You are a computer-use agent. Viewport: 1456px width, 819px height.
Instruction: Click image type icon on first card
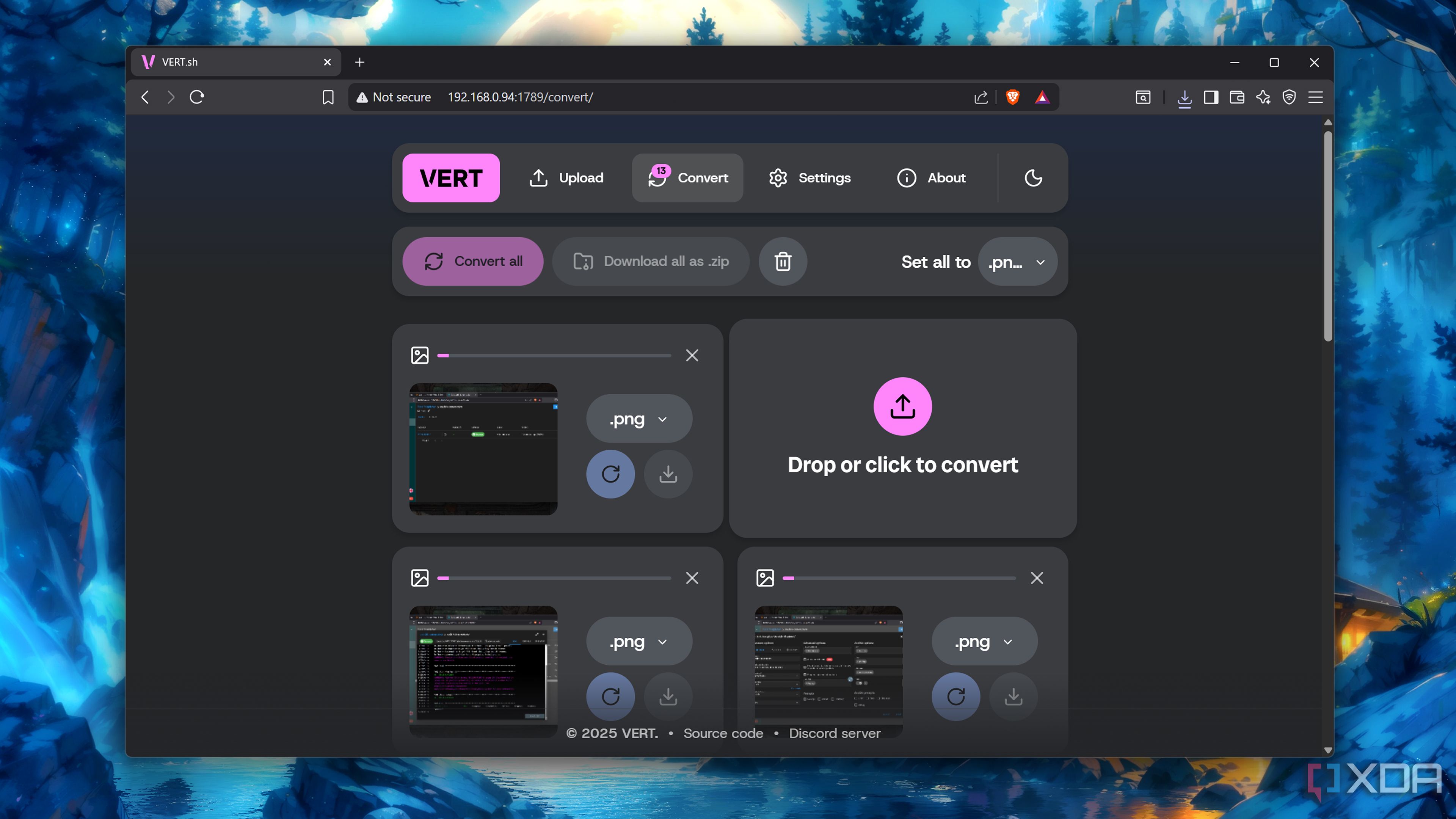(x=419, y=356)
